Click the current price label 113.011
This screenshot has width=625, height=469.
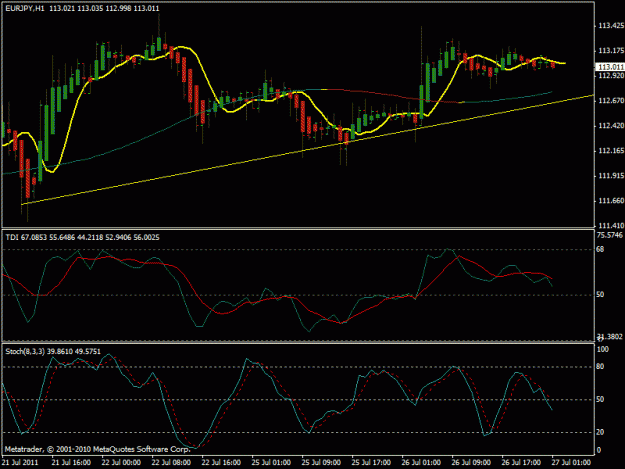click(x=611, y=67)
